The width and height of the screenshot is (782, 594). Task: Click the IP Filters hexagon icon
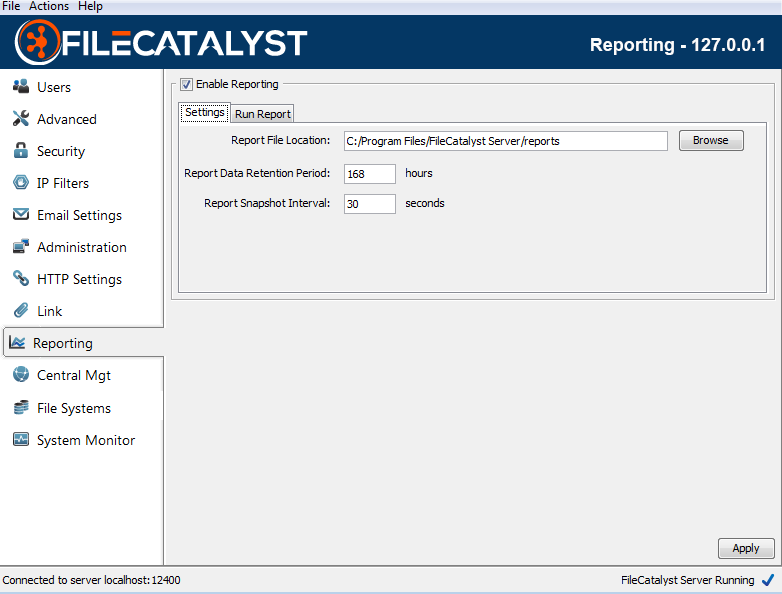pos(20,182)
